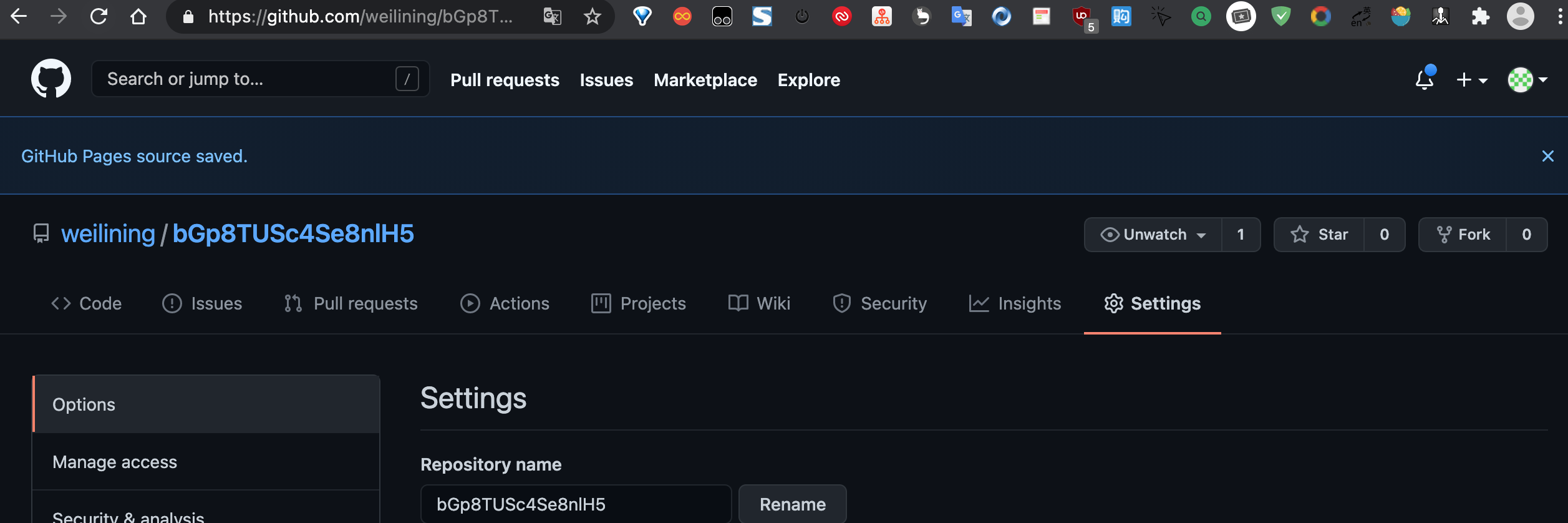Screen dimensions: 1568x523
Task: Switch to the repository Pull requests tab
Action: (351, 303)
